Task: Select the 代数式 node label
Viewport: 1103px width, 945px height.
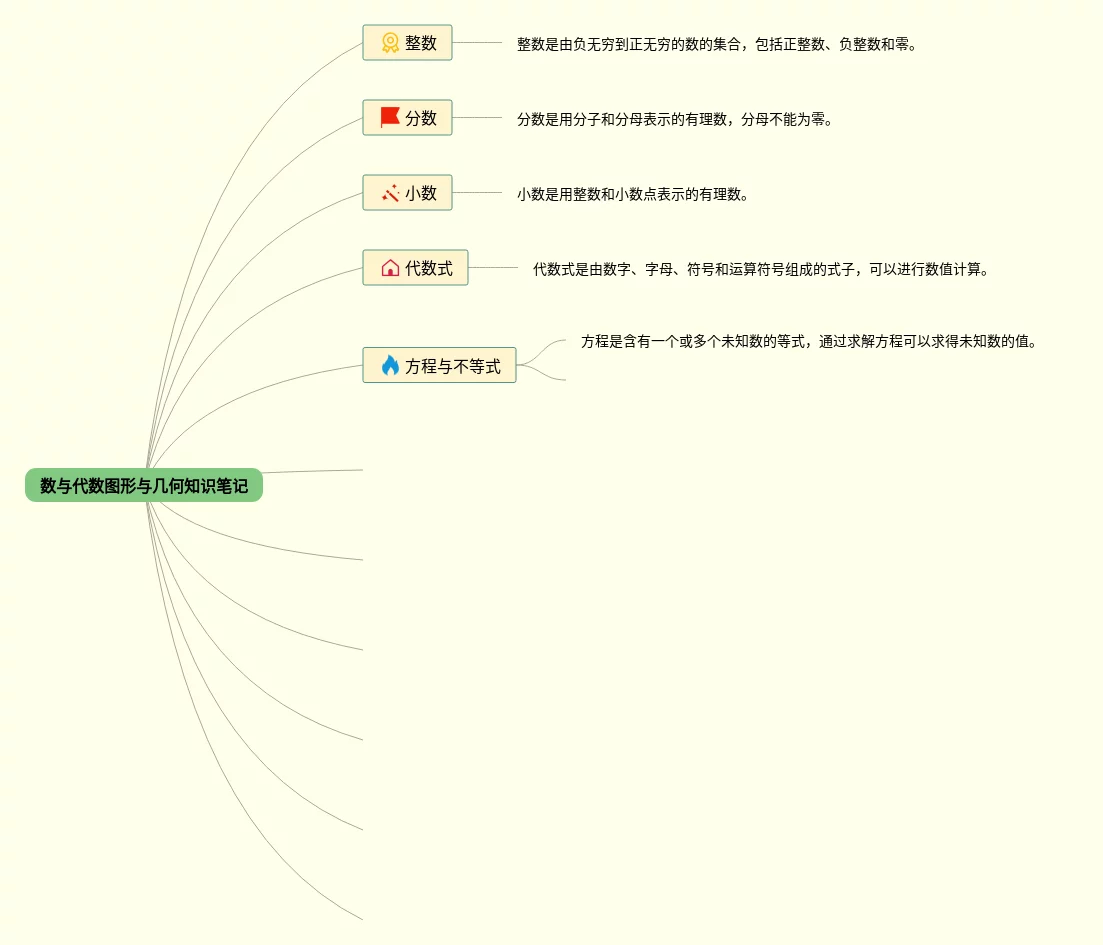Action: pos(428,268)
